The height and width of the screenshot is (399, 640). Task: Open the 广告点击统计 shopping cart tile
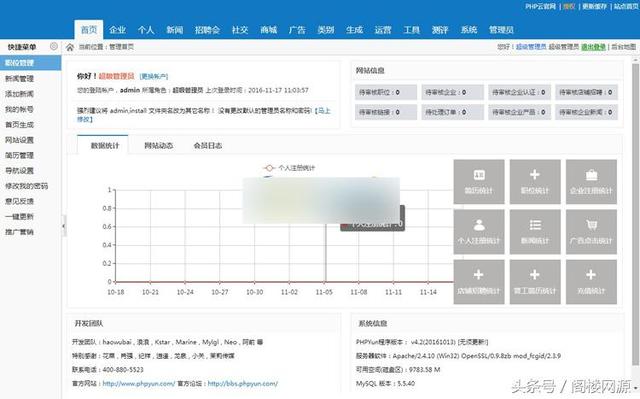pyautogui.click(x=591, y=232)
